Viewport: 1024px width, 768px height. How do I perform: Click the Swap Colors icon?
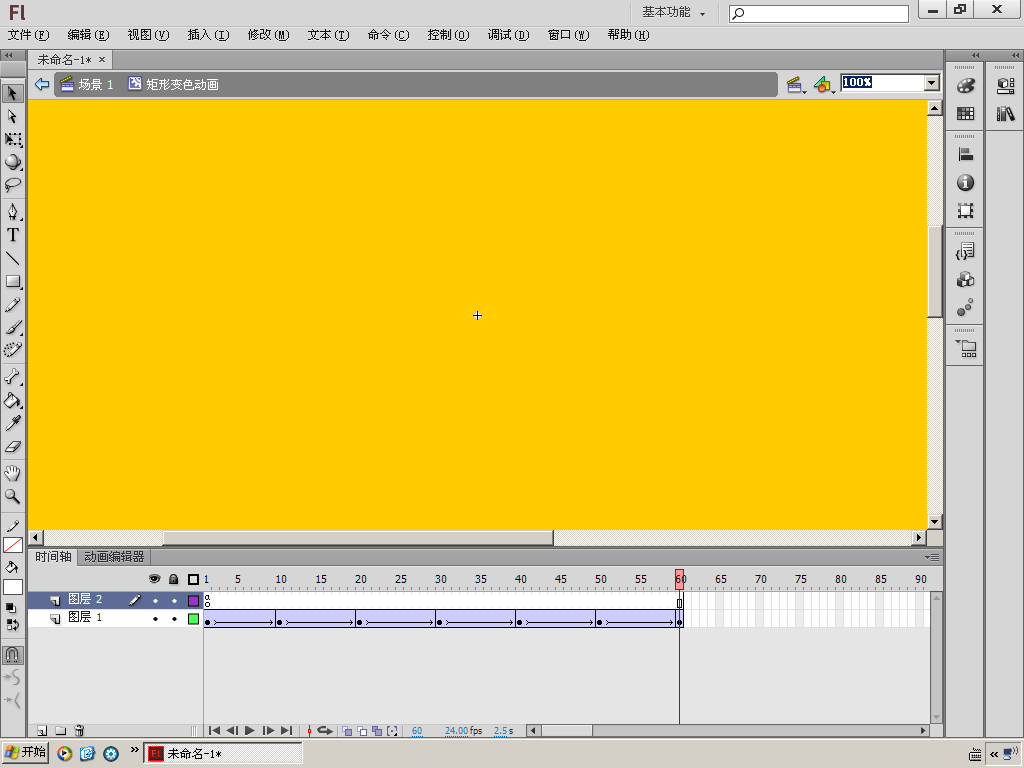pyautogui.click(x=12, y=625)
